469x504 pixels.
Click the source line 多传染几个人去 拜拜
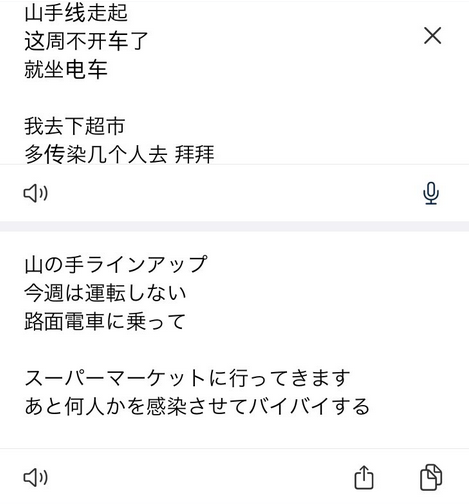pos(119,154)
